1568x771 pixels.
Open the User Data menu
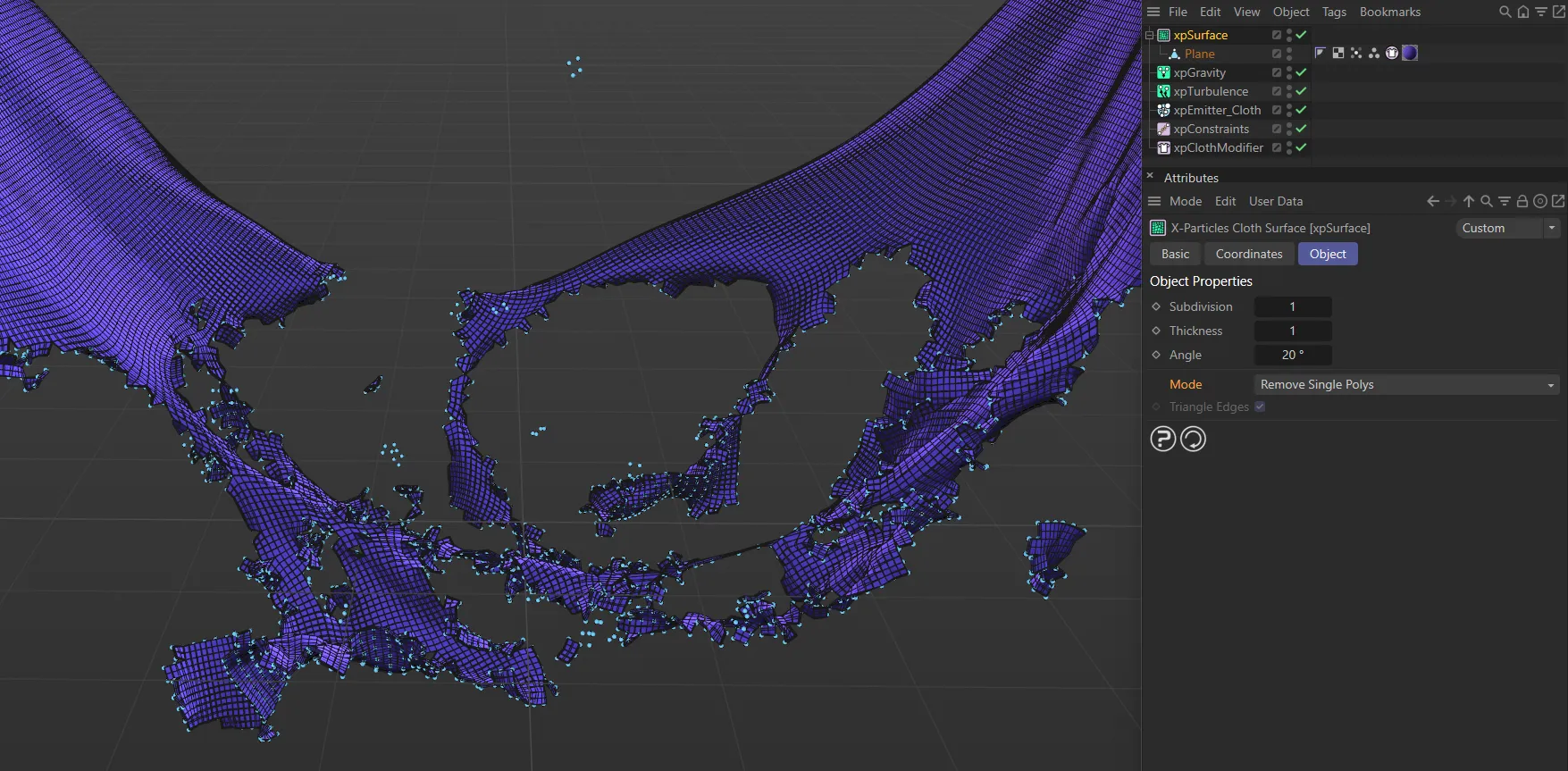[1275, 202]
